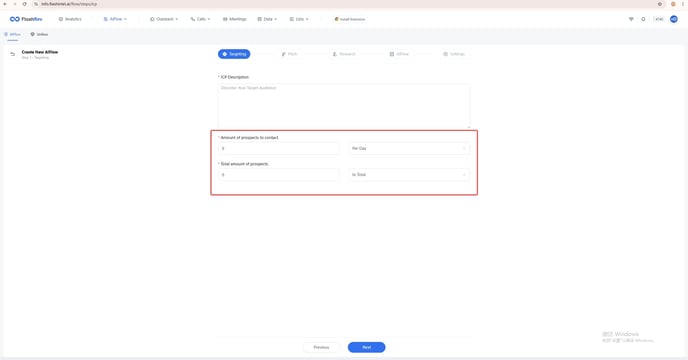The height and width of the screenshot is (360, 688).
Task: Click the FlashRev logo
Action: [x=26, y=19]
